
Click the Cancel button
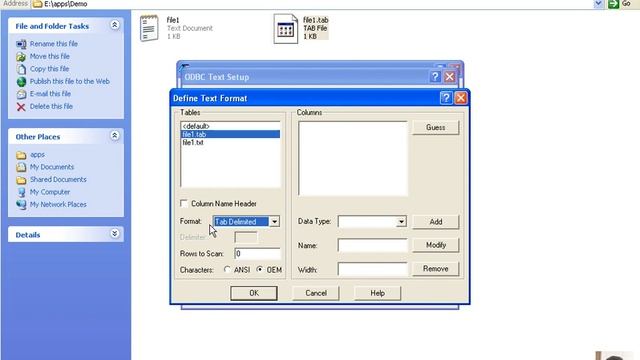point(316,293)
